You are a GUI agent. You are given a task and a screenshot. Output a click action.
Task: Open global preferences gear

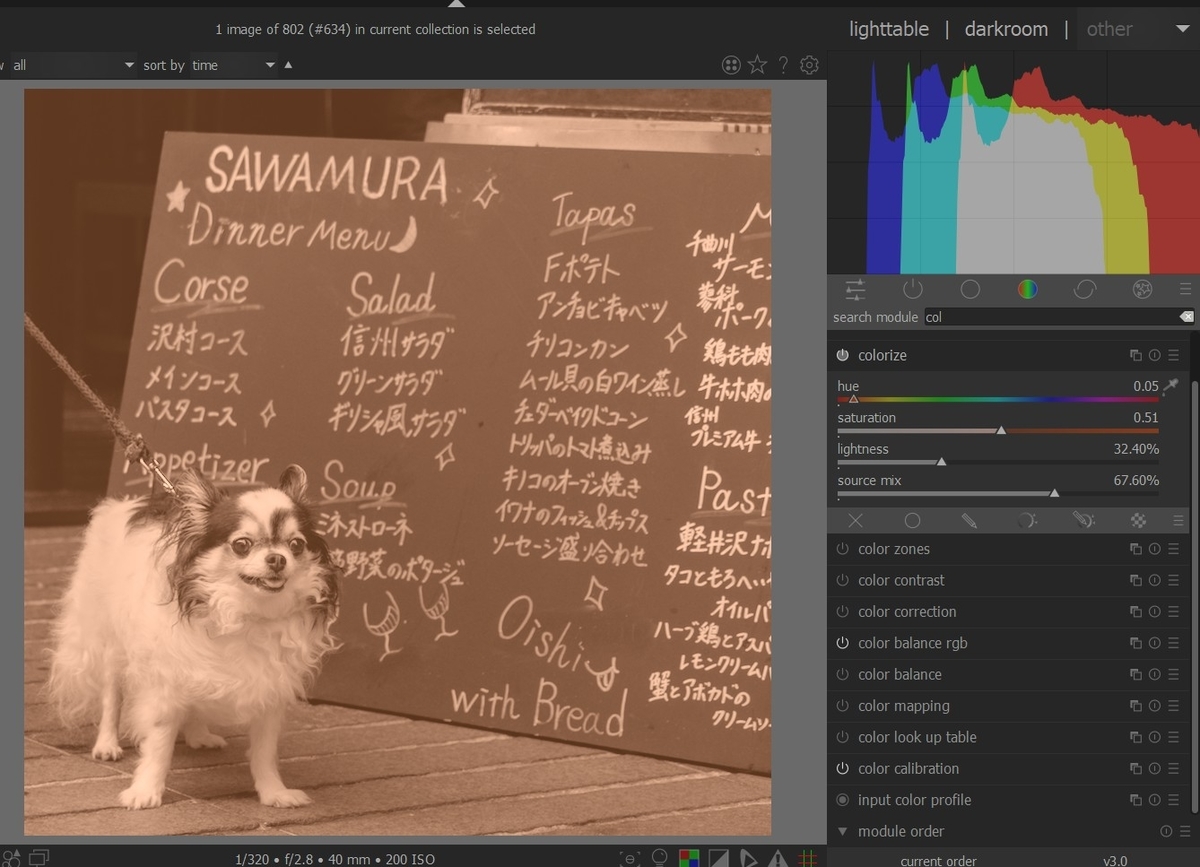click(x=810, y=65)
